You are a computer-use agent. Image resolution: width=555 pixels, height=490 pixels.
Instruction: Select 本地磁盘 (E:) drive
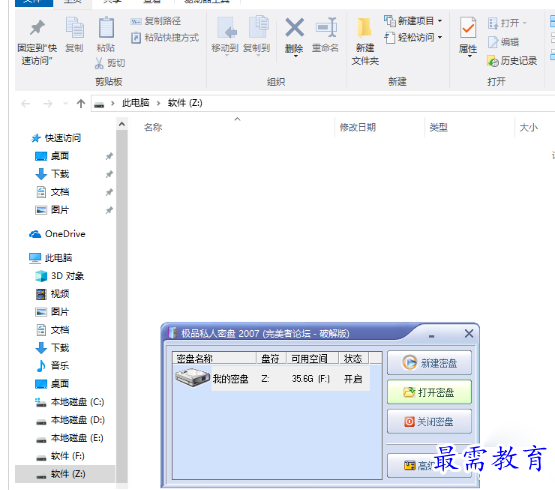point(70,438)
